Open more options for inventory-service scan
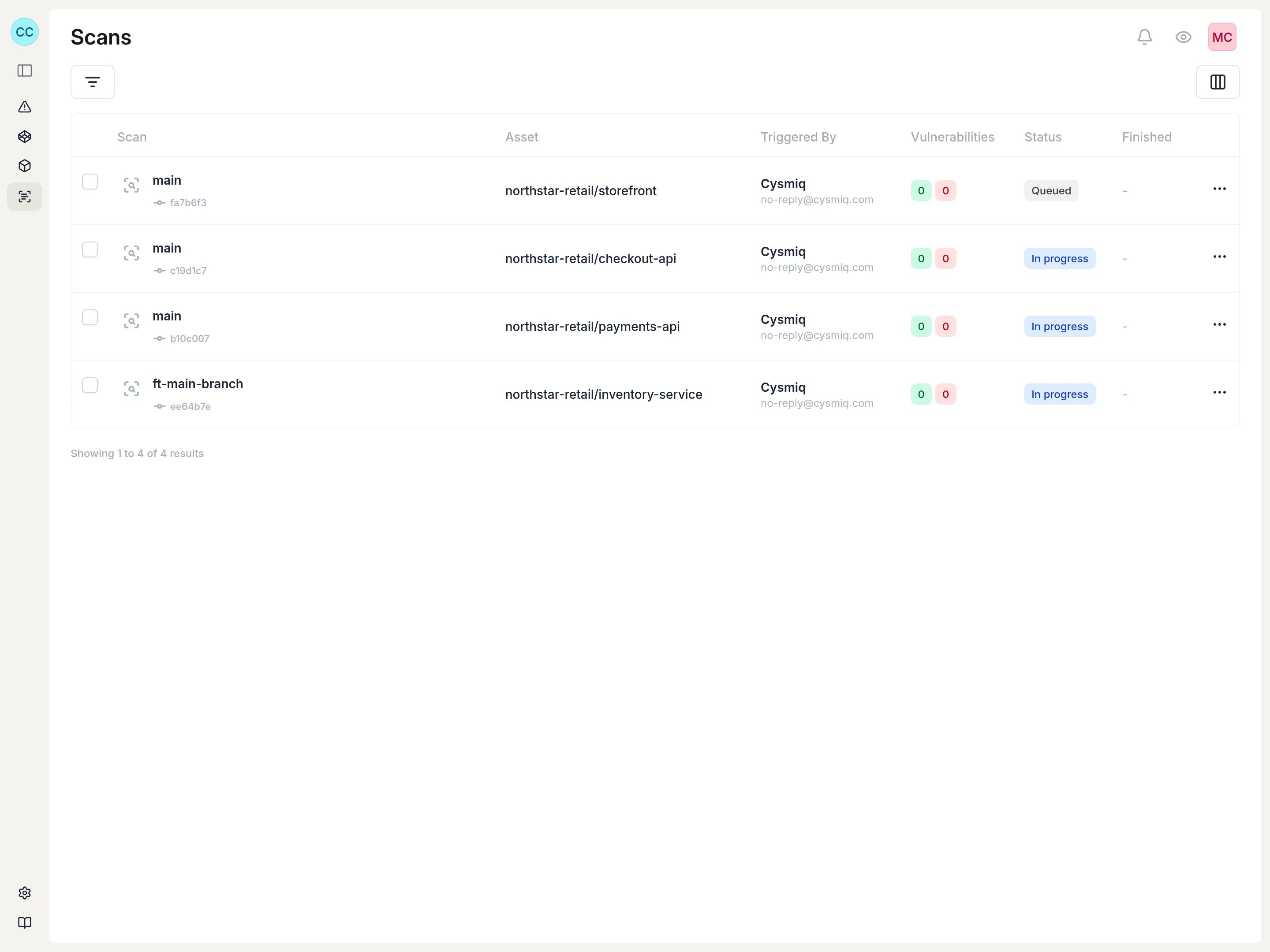 click(1219, 392)
